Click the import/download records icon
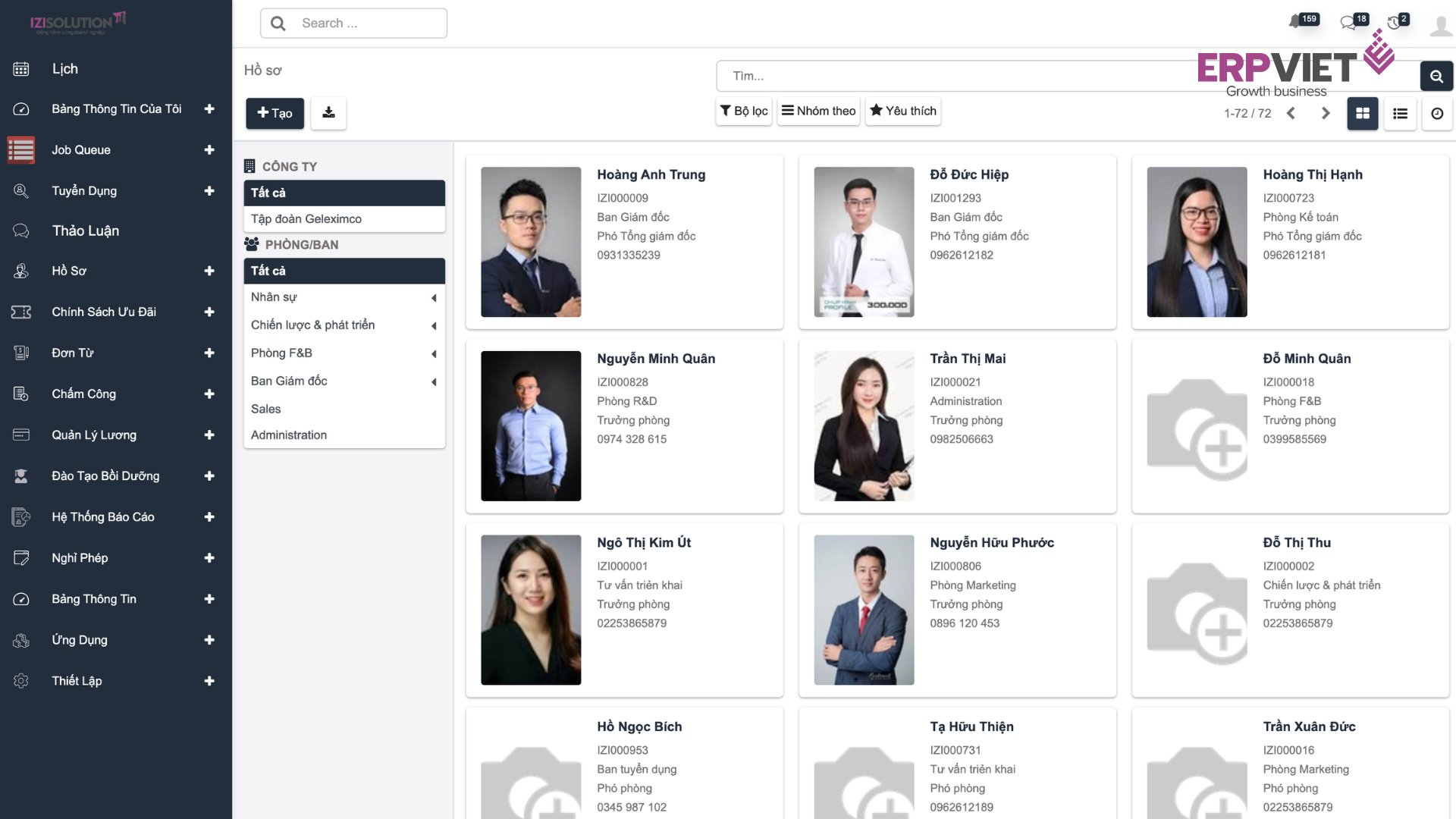This screenshot has width=1456, height=819. point(328,113)
